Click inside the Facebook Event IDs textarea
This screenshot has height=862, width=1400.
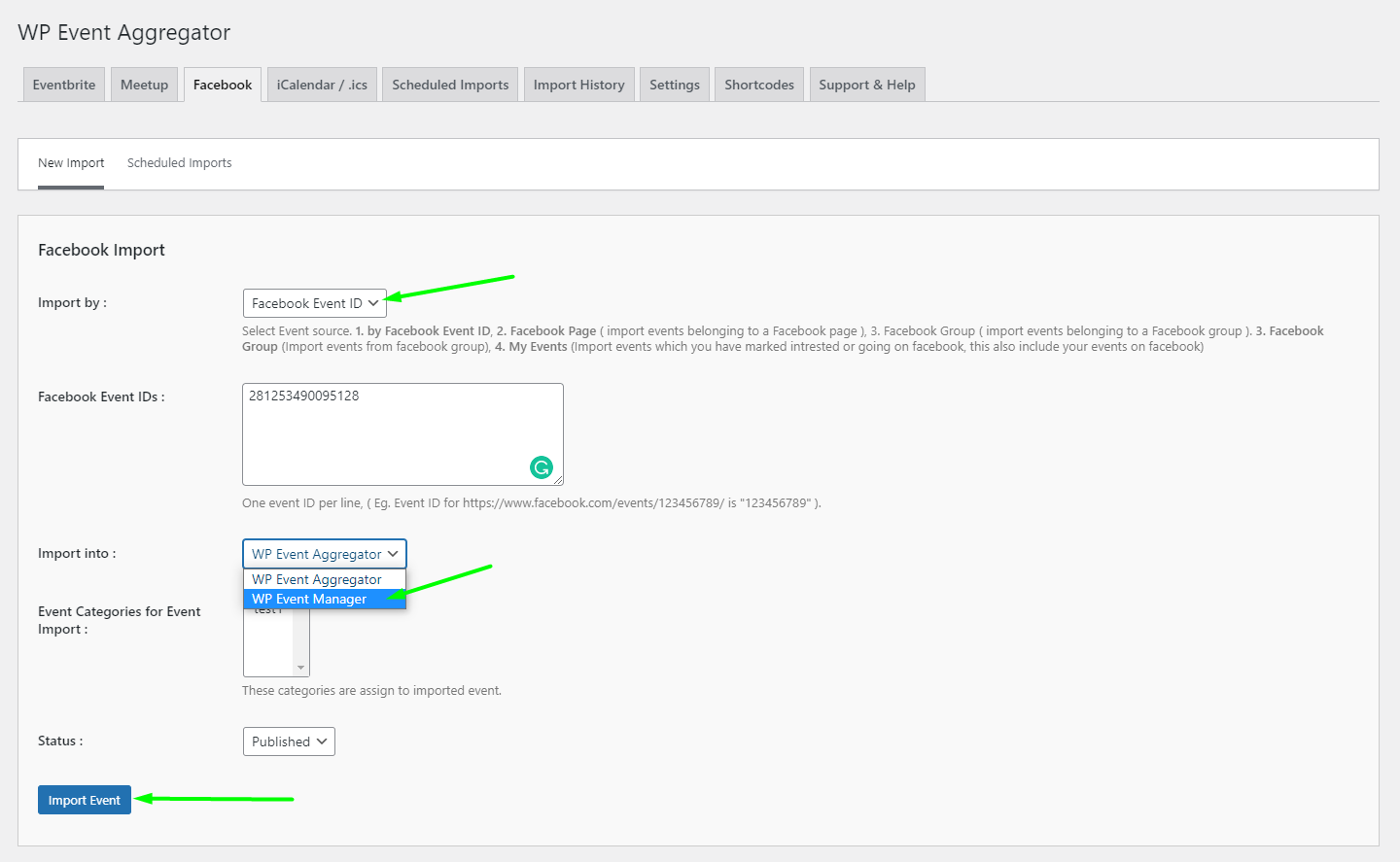pyautogui.click(x=389, y=437)
